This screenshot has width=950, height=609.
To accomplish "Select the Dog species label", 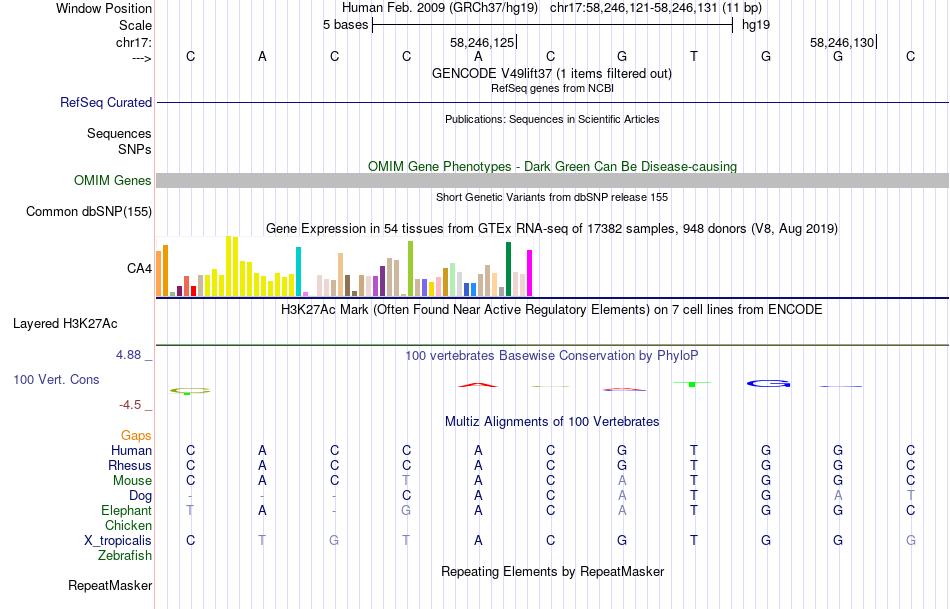I will click(x=140, y=496).
